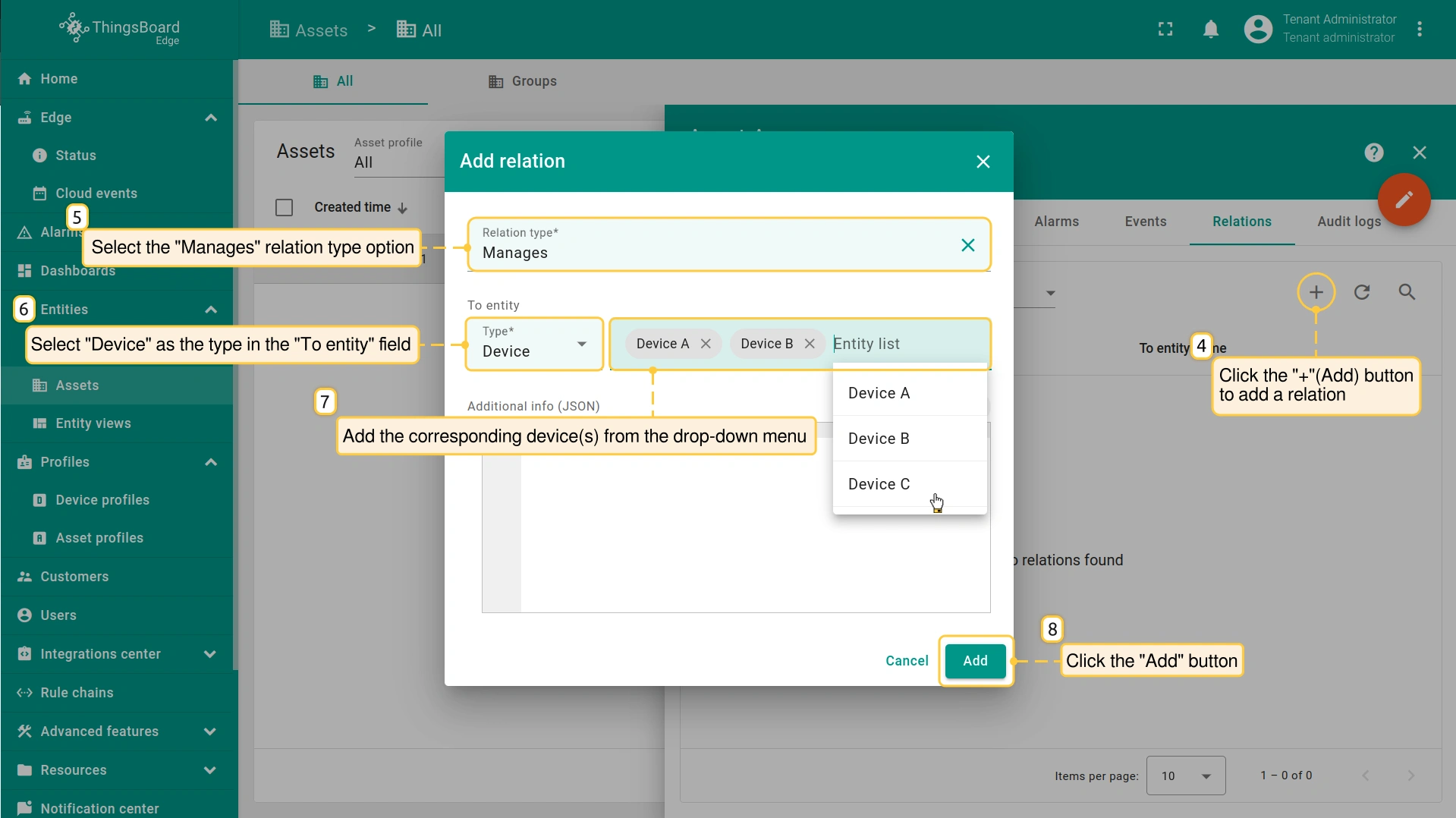The height and width of the screenshot is (818, 1456).
Task: Click the notifications bell icon
Action: (1211, 30)
